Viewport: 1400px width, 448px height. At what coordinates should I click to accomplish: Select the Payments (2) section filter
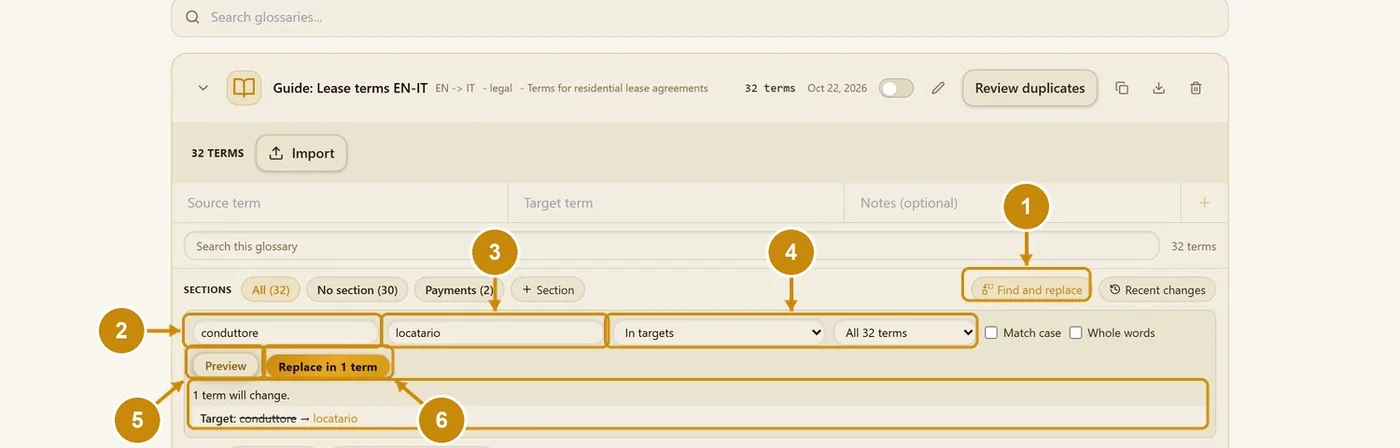pyautogui.click(x=459, y=290)
